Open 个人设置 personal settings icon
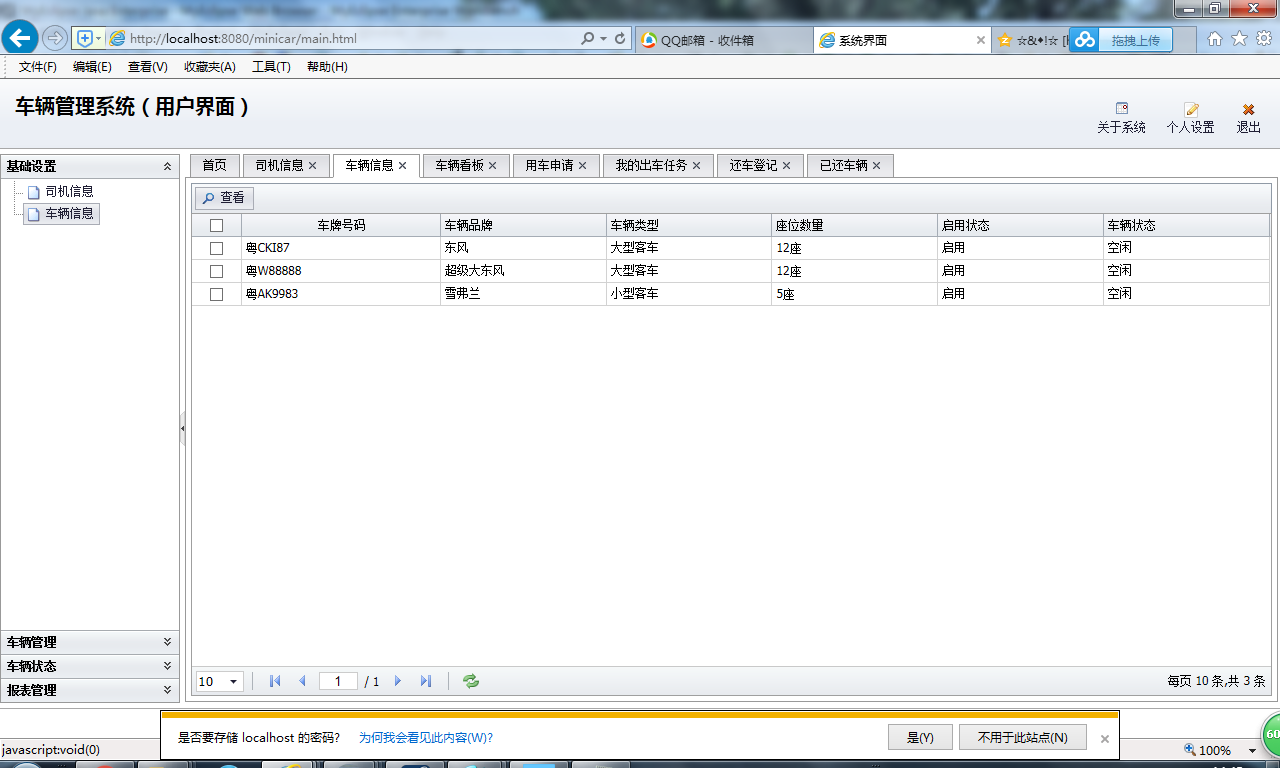 [x=1190, y=113]
